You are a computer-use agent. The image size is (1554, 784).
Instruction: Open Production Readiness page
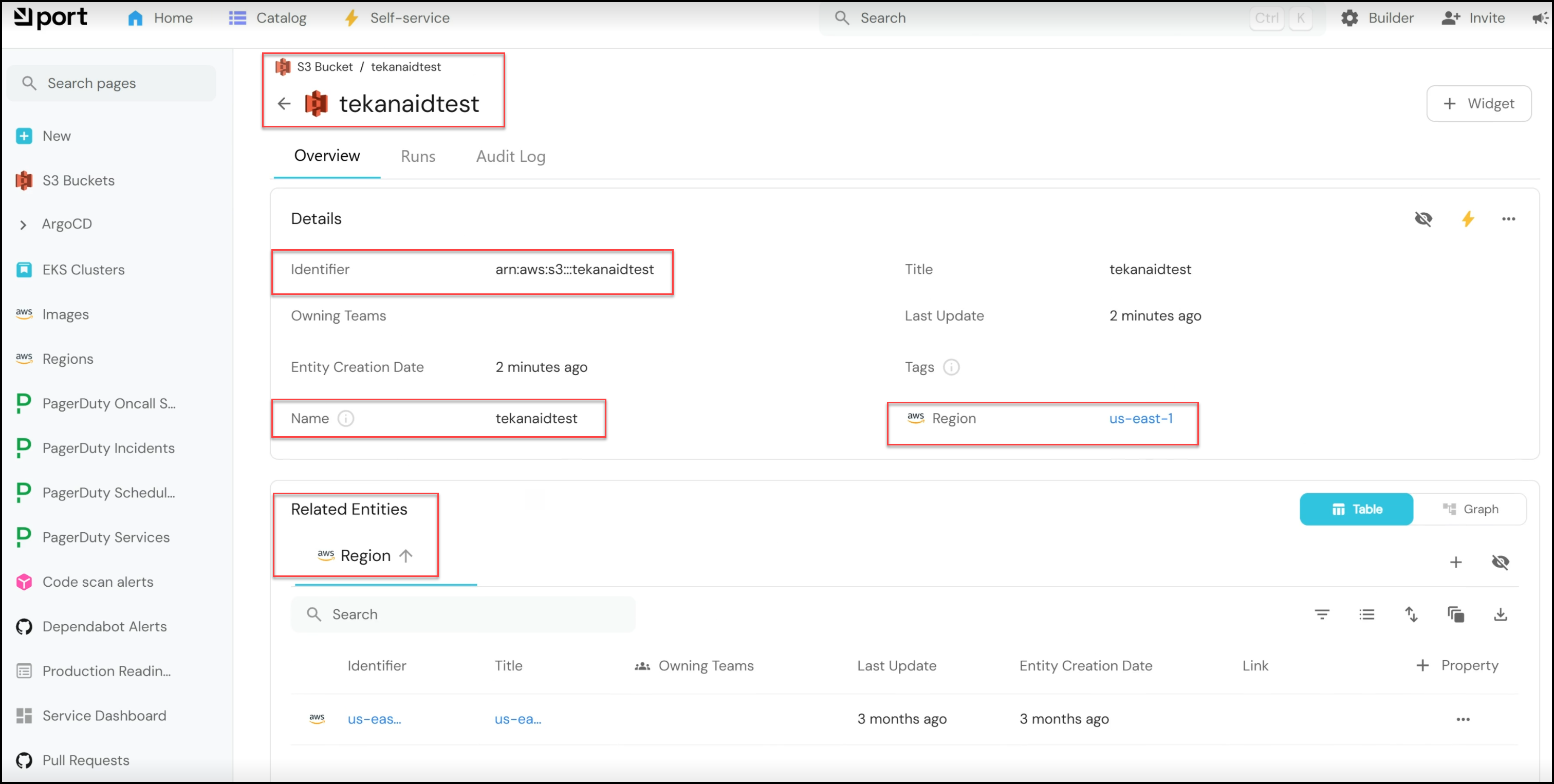(x=94, y=671)
